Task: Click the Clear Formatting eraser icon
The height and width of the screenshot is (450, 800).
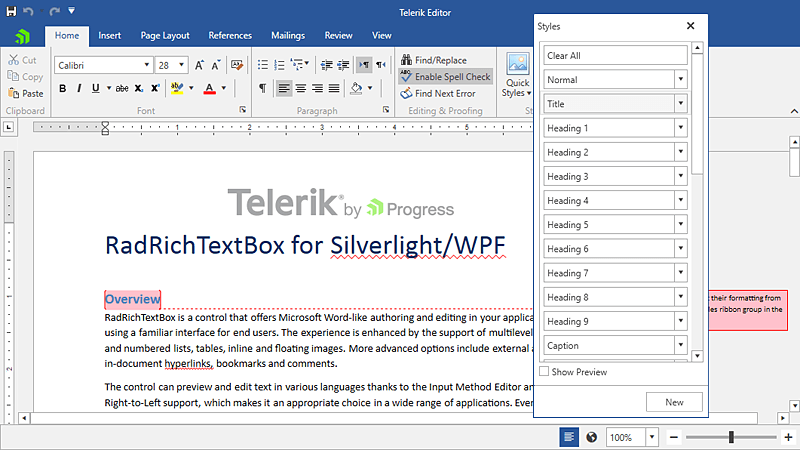Action: 237,65
